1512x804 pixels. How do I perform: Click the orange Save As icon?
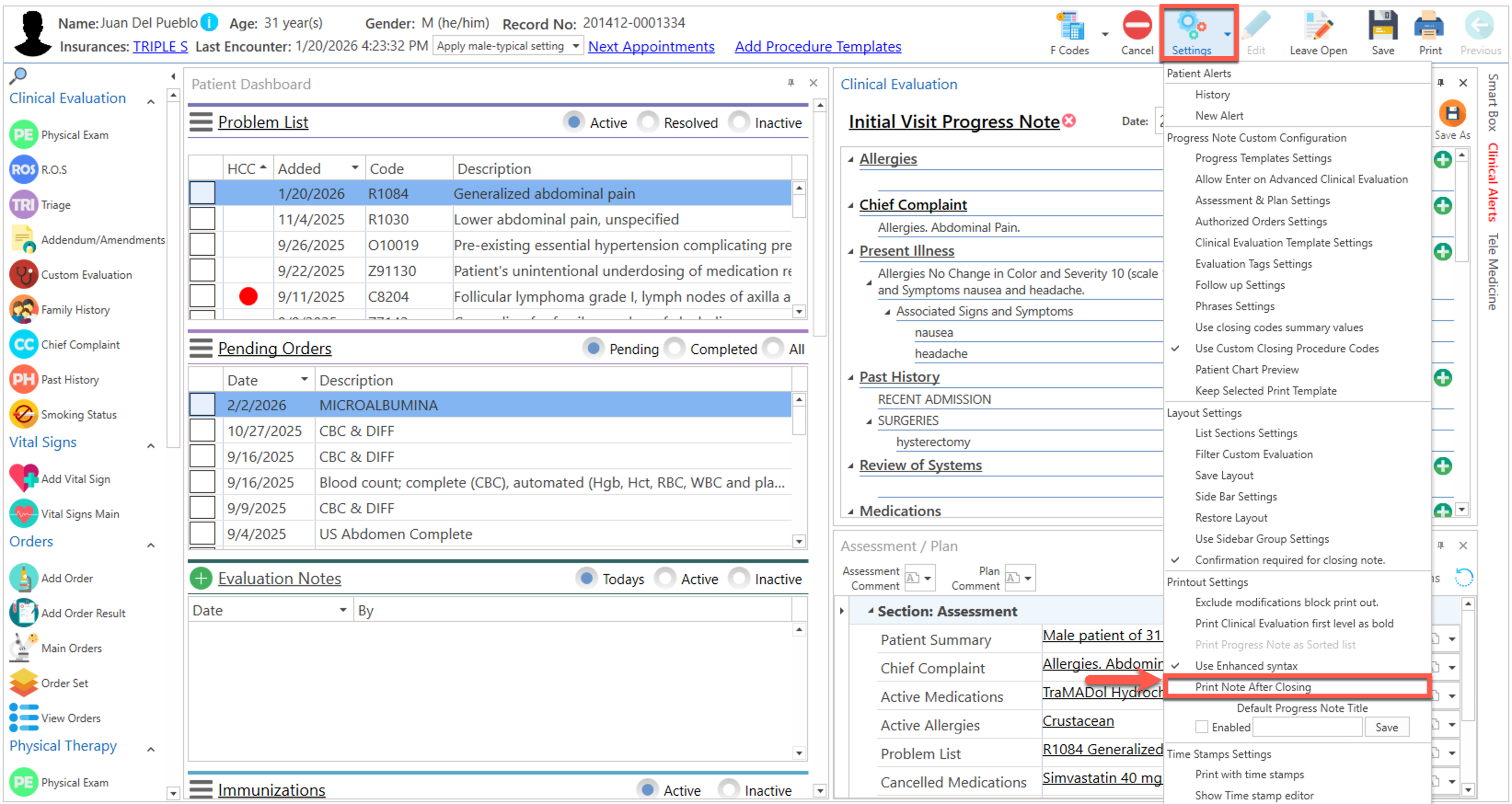tap(1452, 114)
